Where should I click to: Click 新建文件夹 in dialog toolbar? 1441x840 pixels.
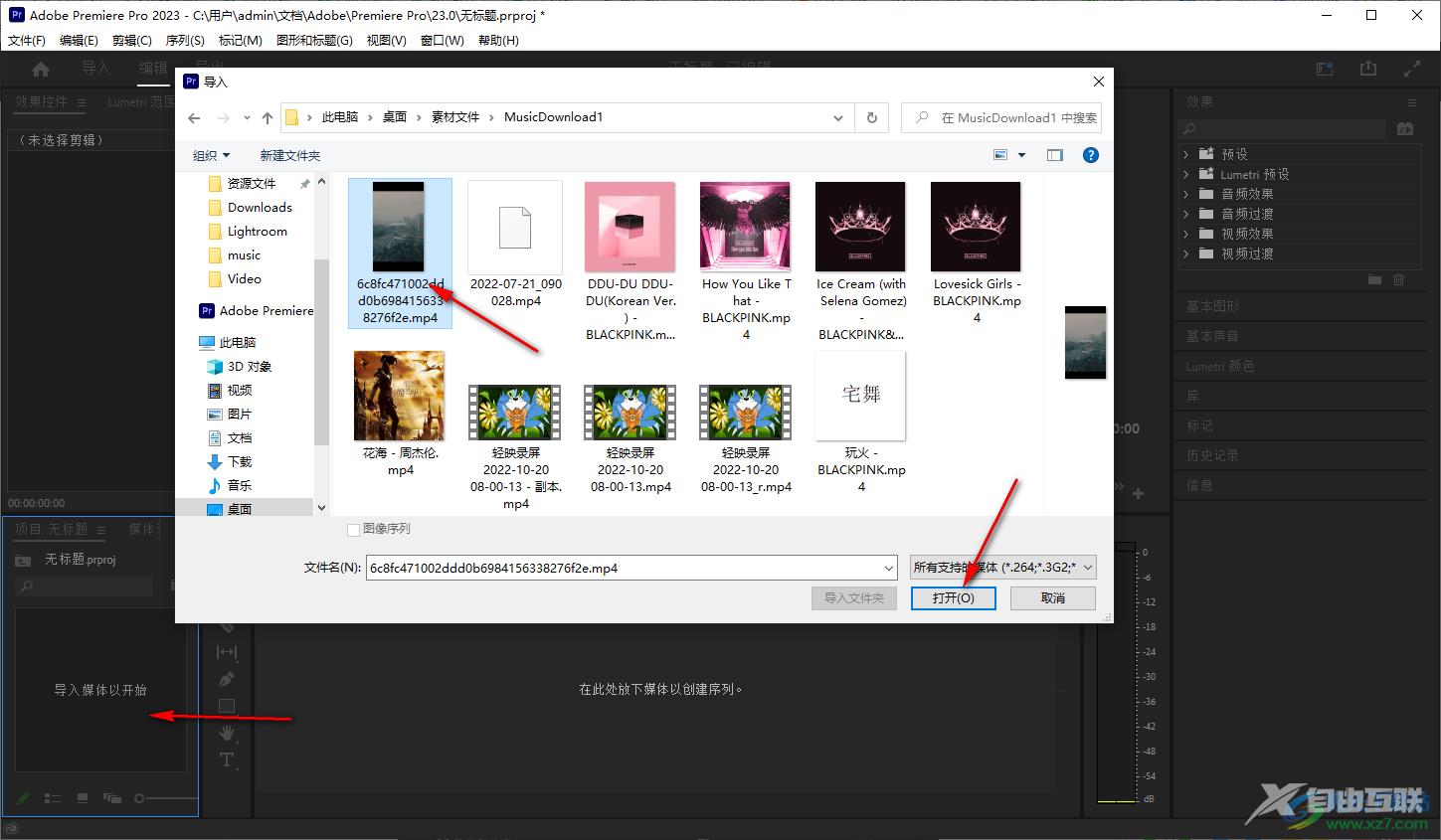coord(289,155)
